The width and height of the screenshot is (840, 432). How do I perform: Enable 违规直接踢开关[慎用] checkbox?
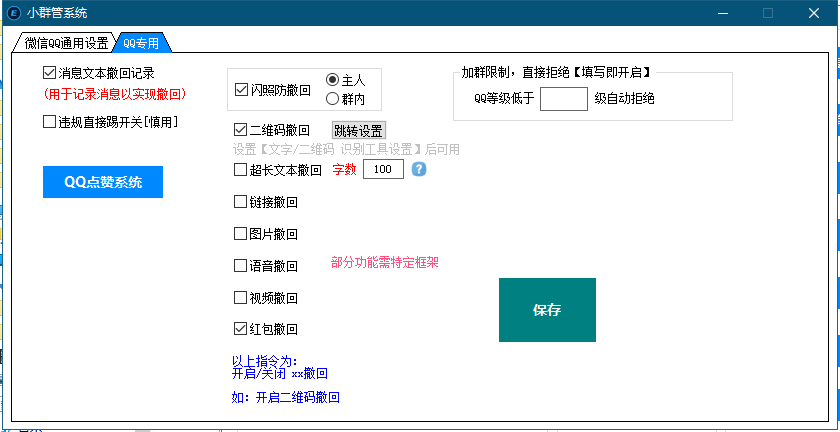[110, 122]
